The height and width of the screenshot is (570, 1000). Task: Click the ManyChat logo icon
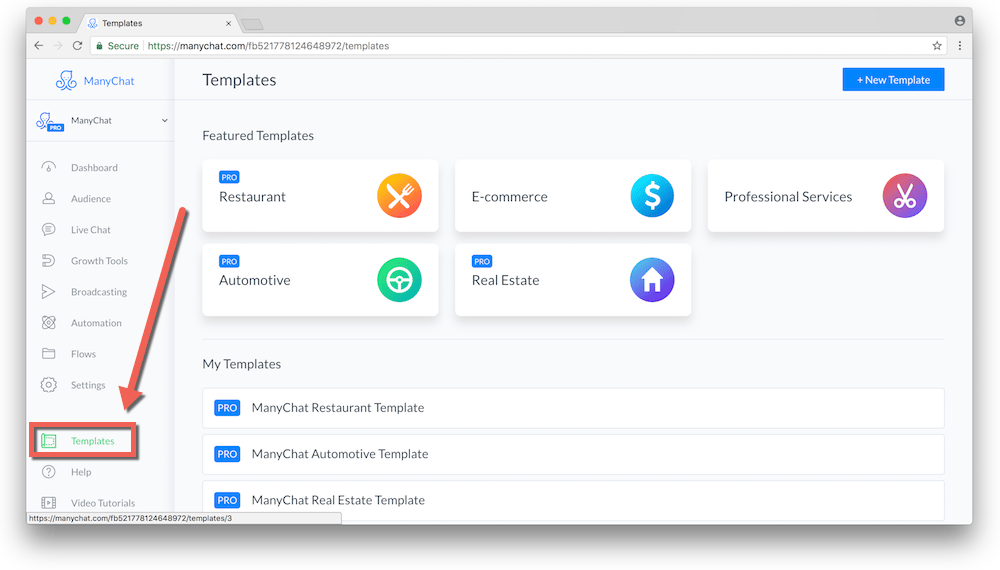66,80
